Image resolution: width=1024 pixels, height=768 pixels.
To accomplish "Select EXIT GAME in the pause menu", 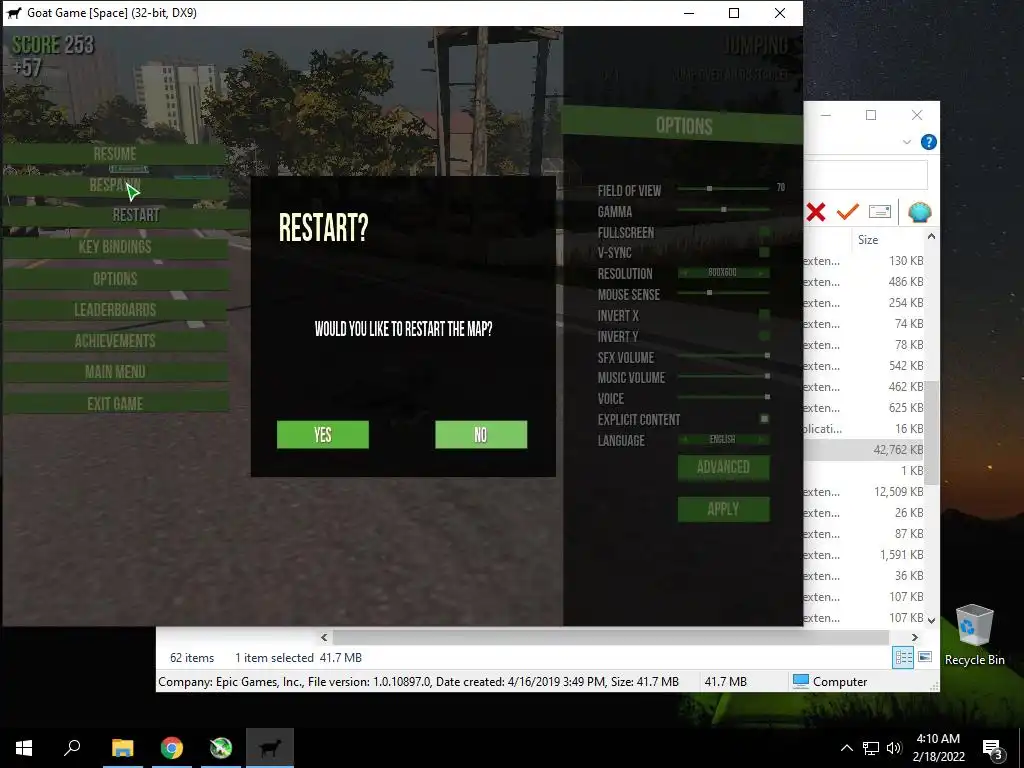I will (115, 404).
